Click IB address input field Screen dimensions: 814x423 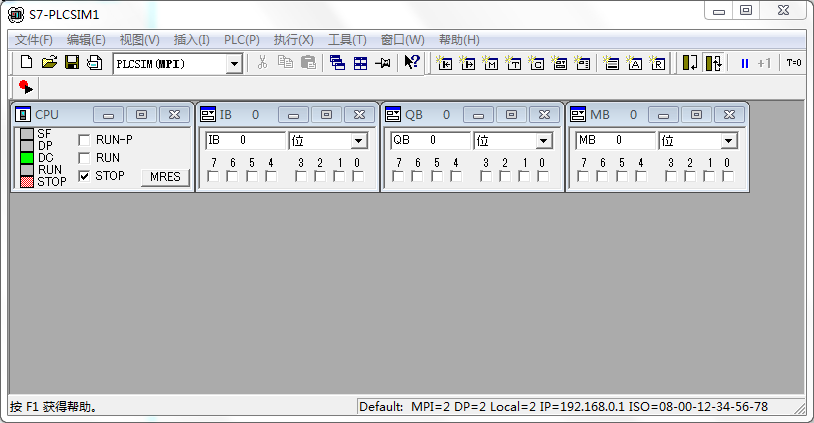[x=246, y=141]
